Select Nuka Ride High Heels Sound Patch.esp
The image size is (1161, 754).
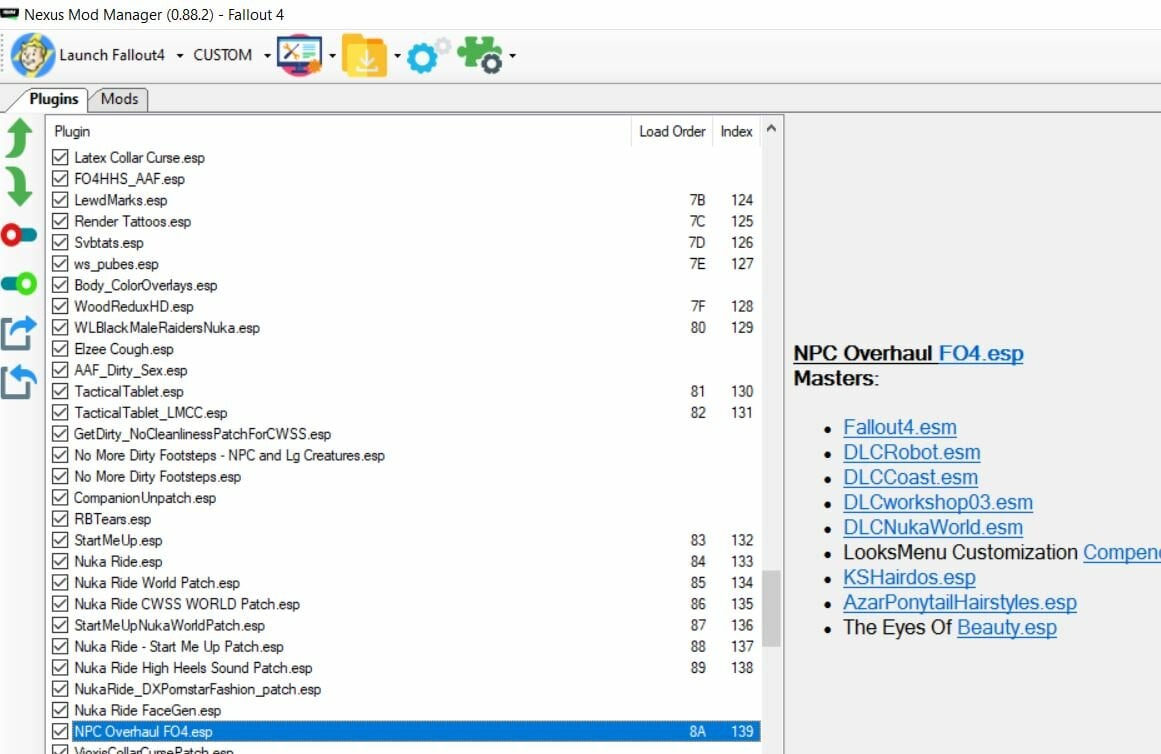pos(406,667)
